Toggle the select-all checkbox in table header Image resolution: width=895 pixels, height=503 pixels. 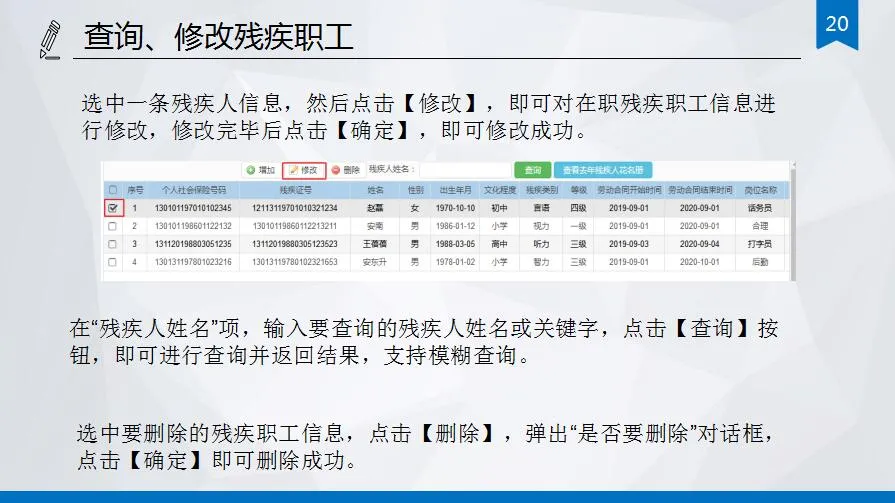(x=113, y=189)
